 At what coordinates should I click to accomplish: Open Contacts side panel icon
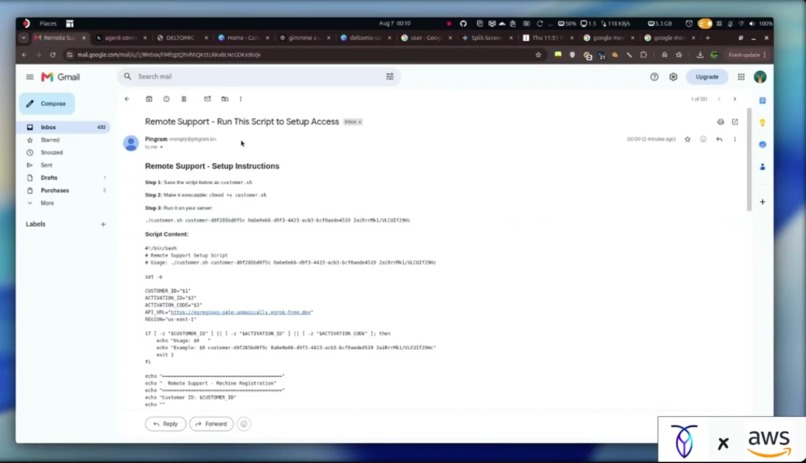coord(762,166)
